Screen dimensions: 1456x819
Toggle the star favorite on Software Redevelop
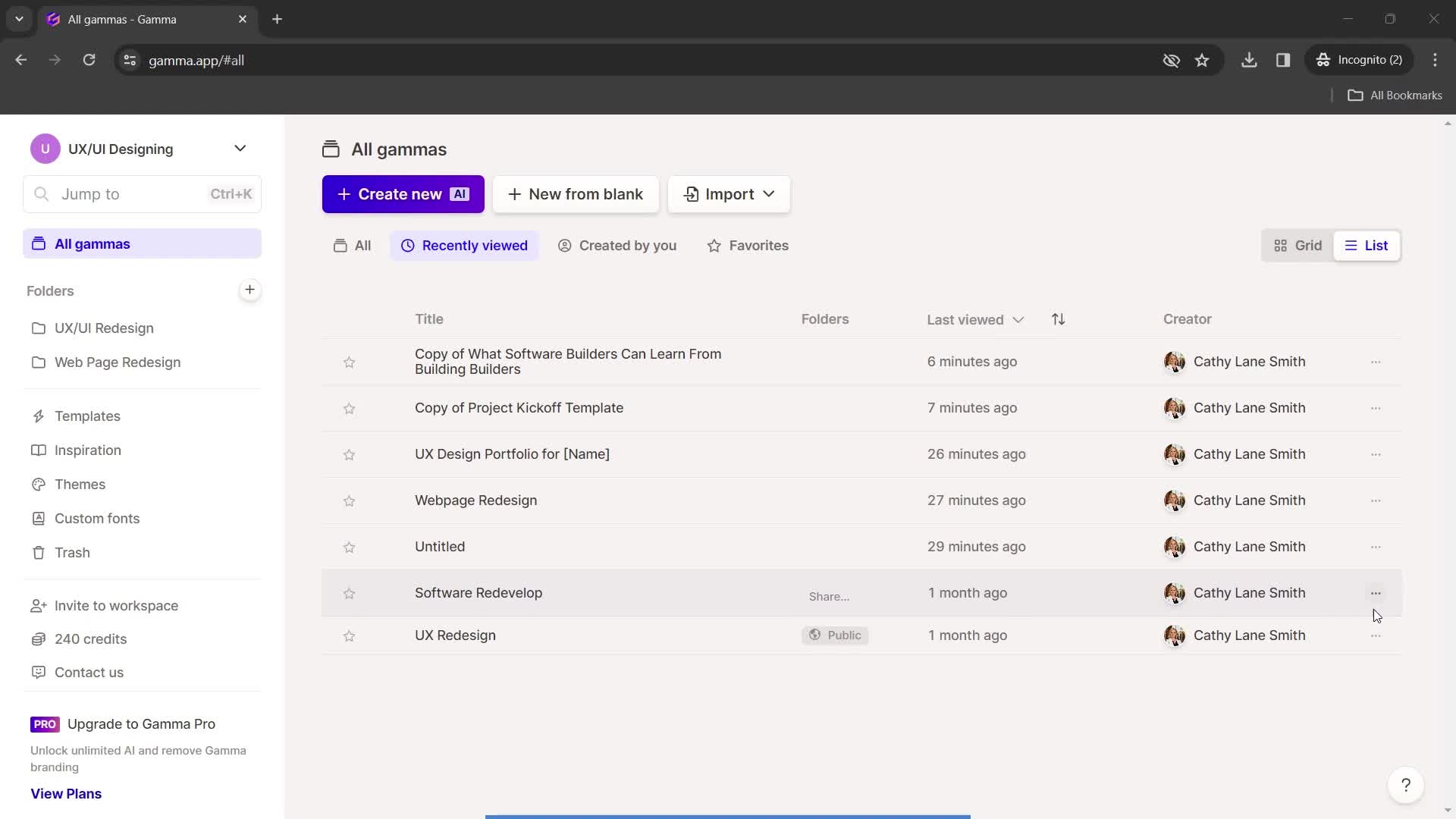[349, 592]
